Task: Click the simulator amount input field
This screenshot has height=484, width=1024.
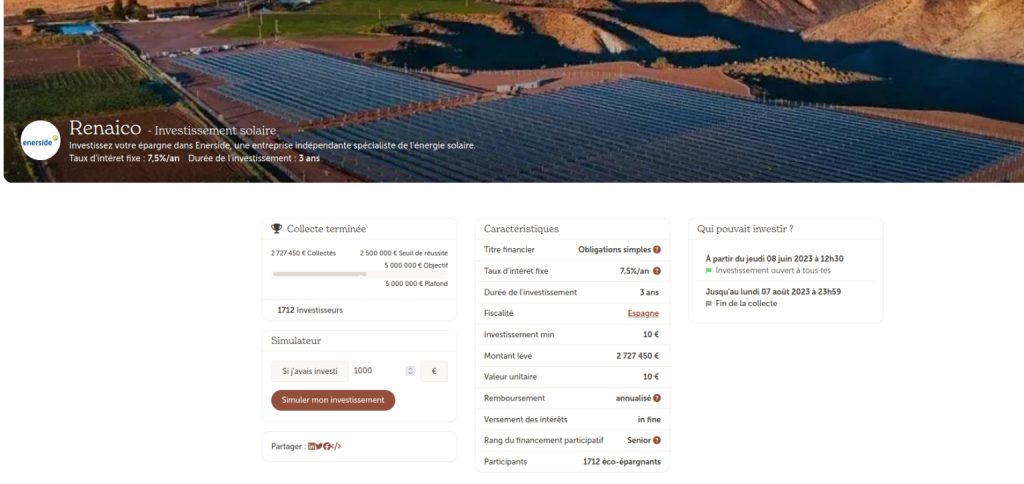Action: point(377,371)
